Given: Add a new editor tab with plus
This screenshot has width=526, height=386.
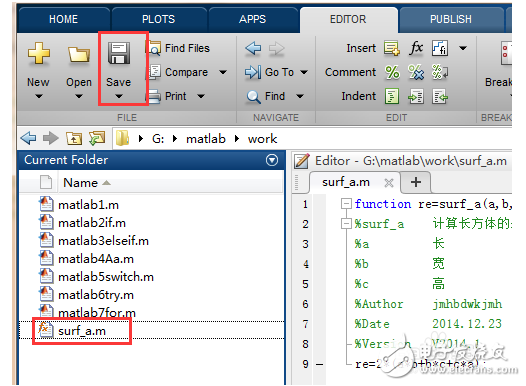Looking at the screenshot, I should coord(416,182).
